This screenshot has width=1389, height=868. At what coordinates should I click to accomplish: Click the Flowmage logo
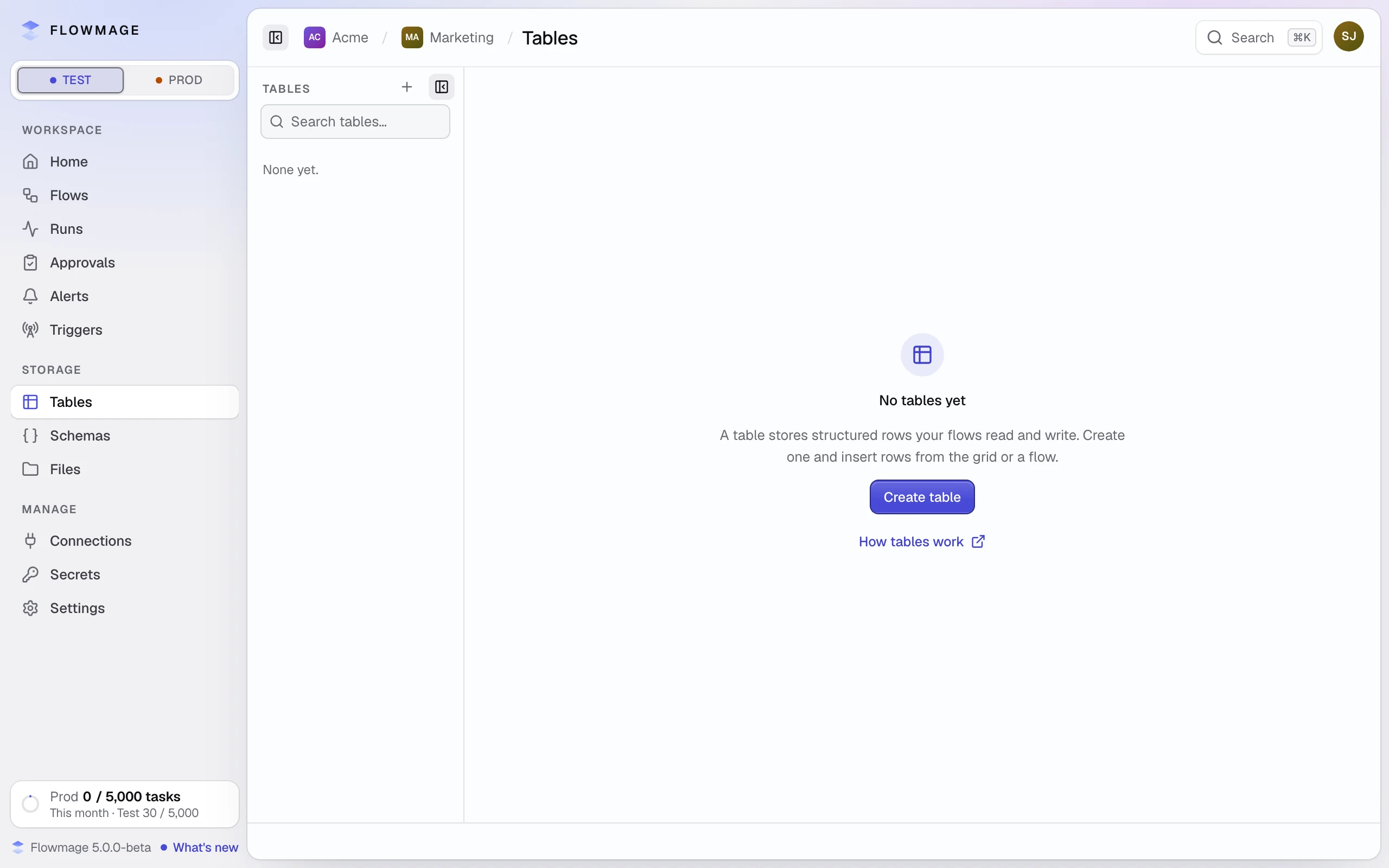pos(80,30)
